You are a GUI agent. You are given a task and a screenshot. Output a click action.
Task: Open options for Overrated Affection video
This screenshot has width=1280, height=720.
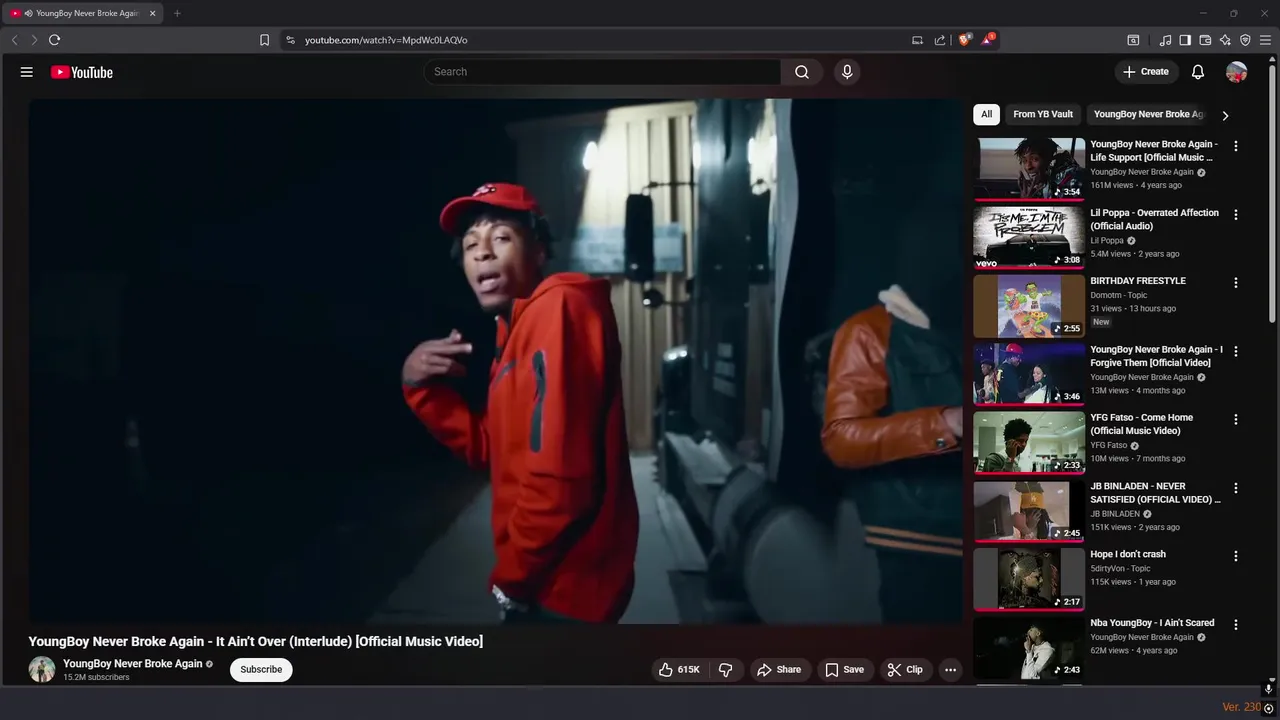[1236, 215]
